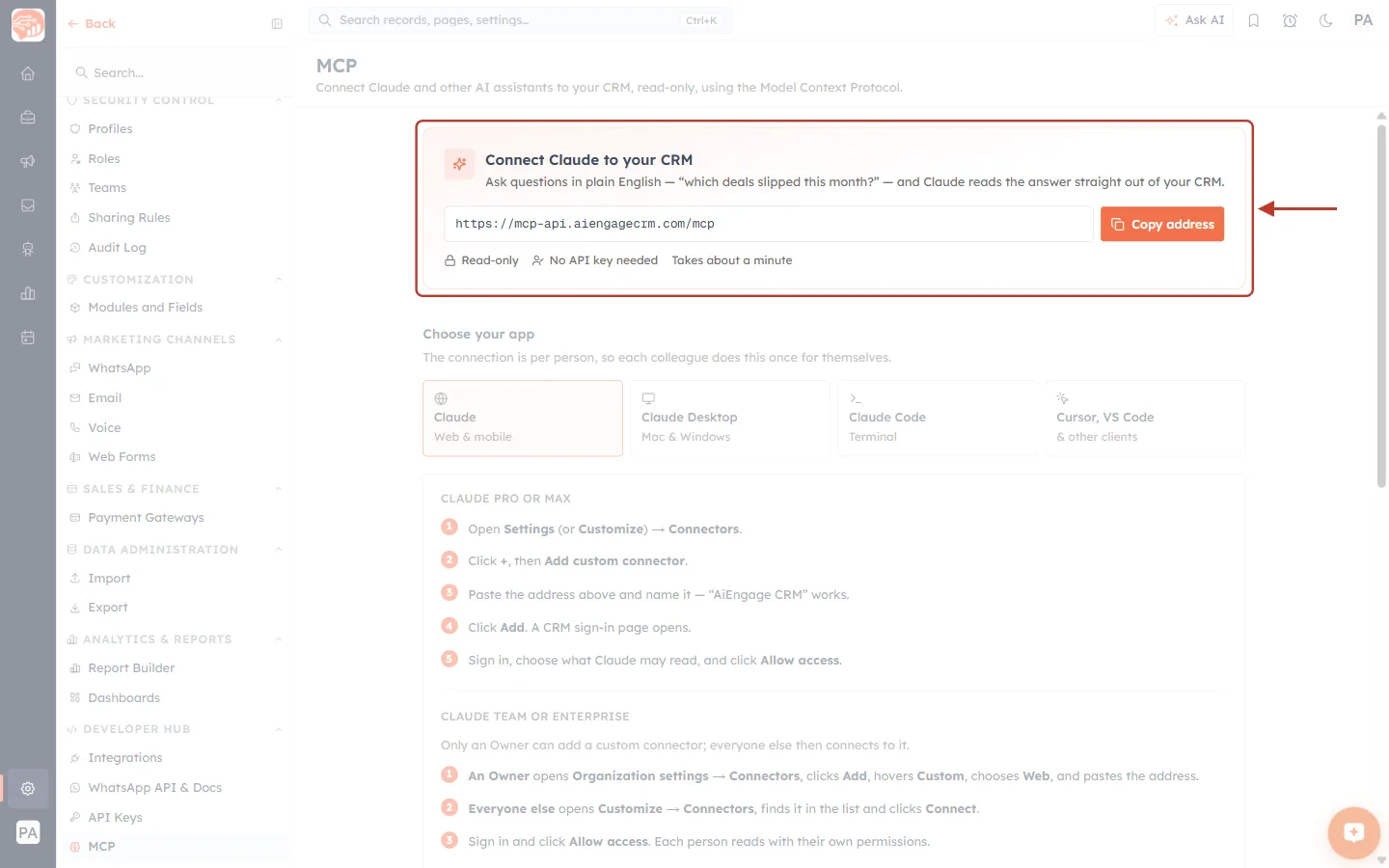
Task: Click the settings Search field
Action: [x=176, y=73]
